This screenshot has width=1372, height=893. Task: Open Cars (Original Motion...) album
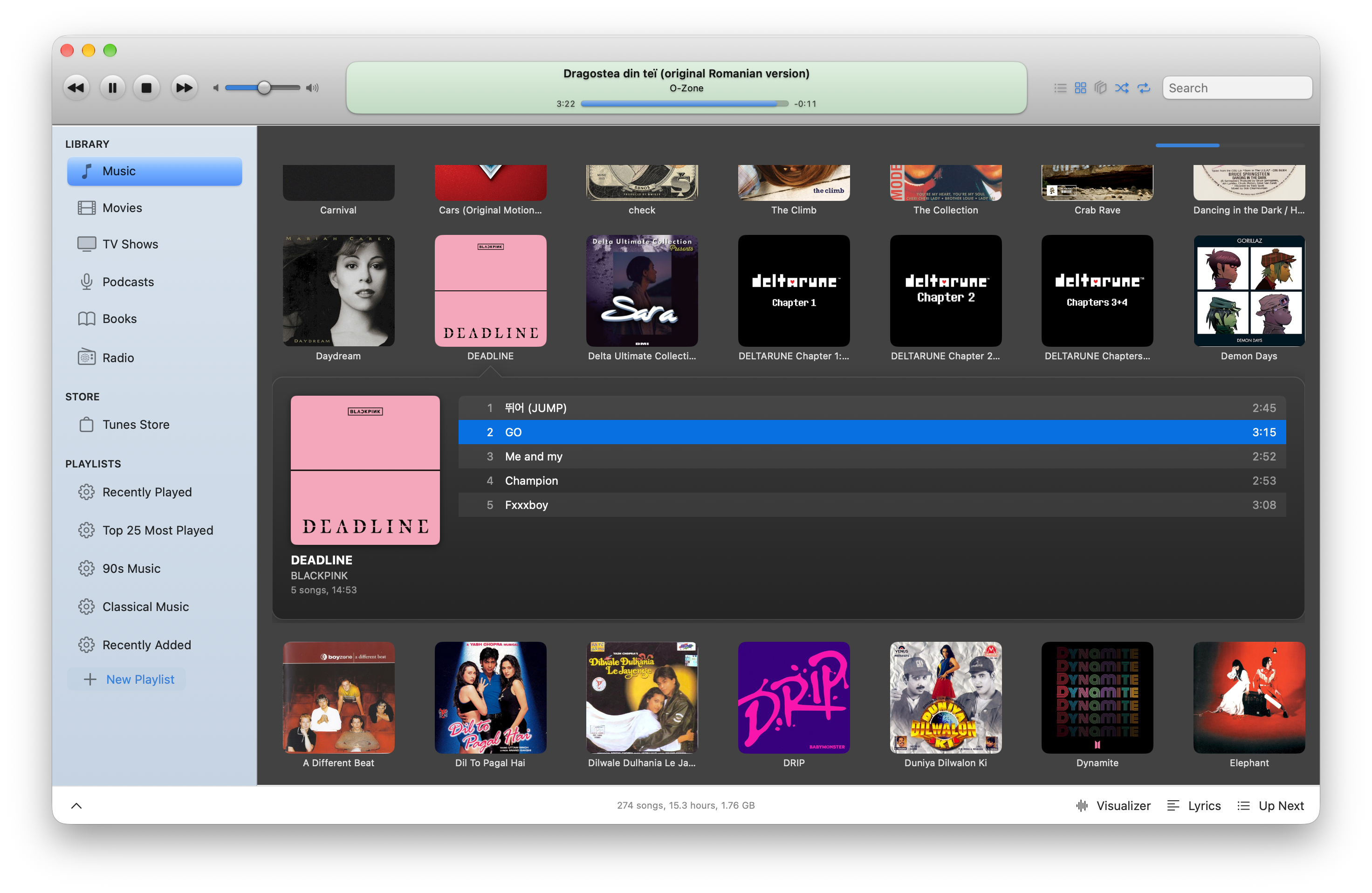click(490, 183)
